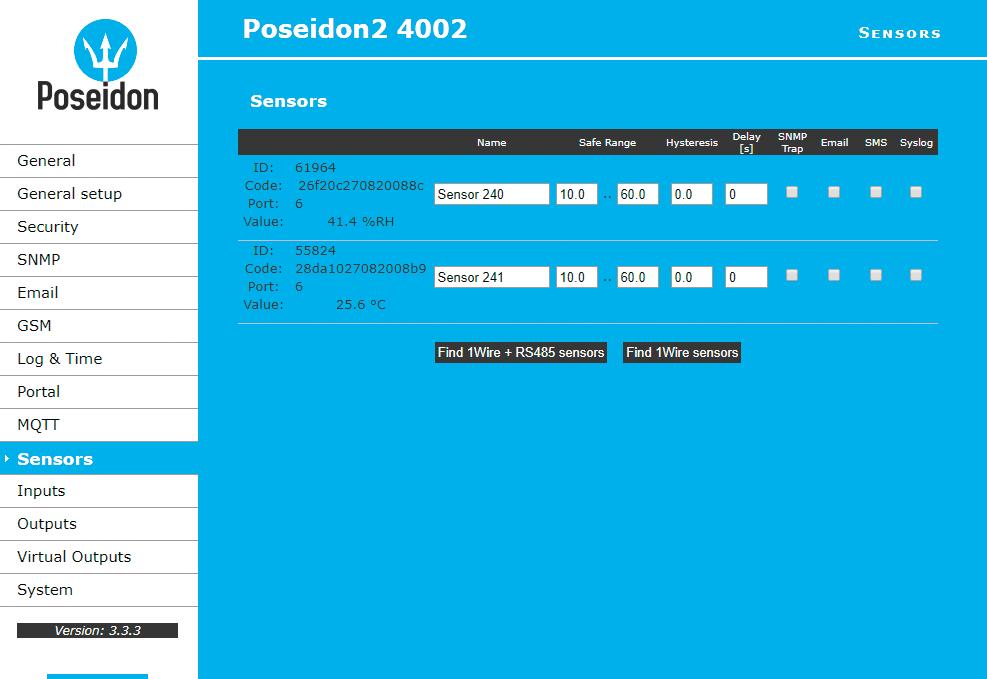Click Find 1Wire + RS485 sensors button
This screenshot has height=679, width=987.
pos(521,352)
